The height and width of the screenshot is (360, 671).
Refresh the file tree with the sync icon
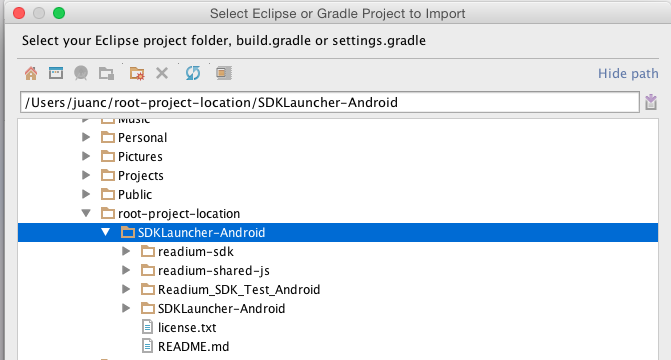pyautogui.click(x=193, y=73)
